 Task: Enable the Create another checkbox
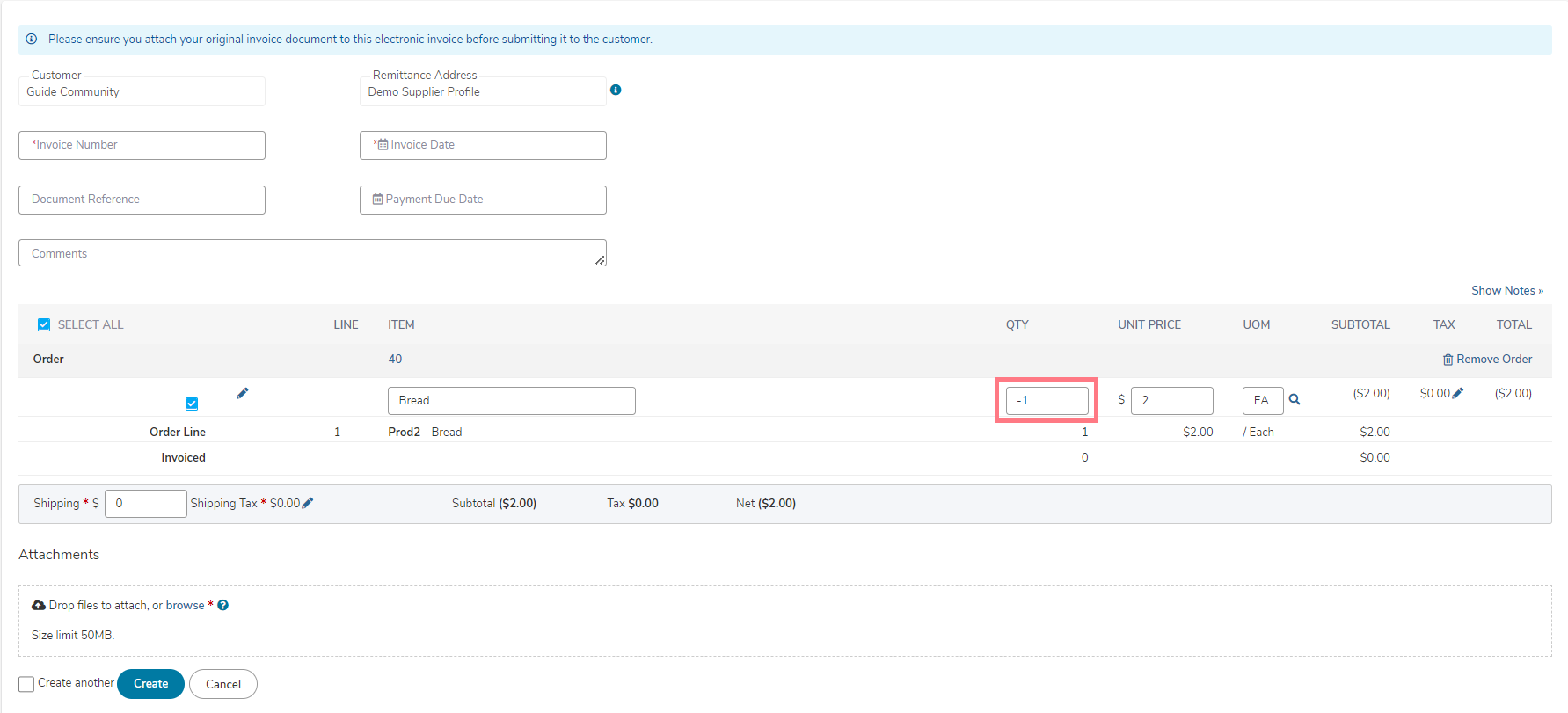26,684
